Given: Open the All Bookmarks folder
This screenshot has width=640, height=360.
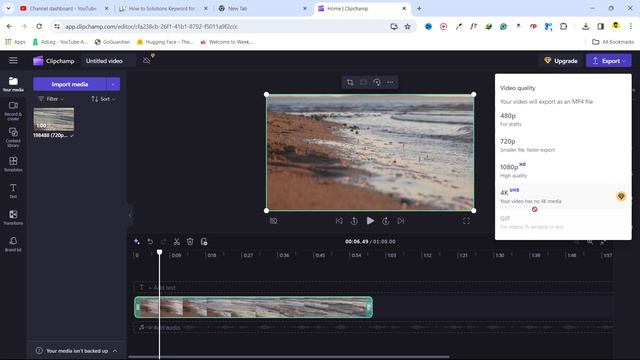Looking at the screenshot, I should 613,42.
